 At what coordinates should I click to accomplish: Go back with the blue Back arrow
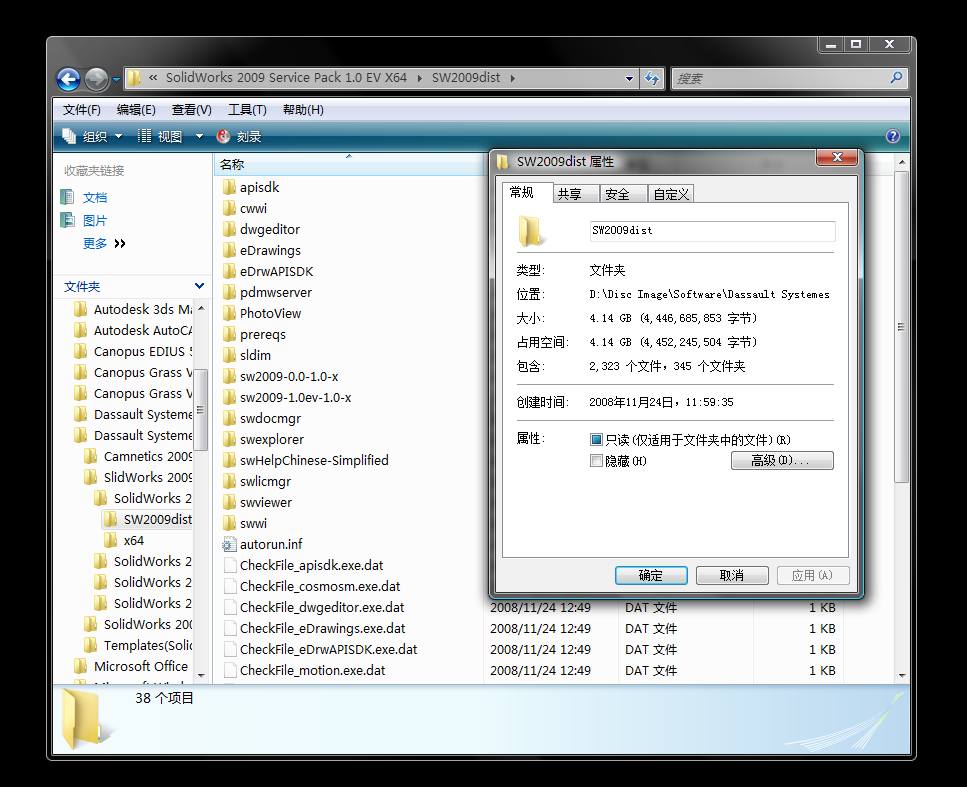pos(68,79)
